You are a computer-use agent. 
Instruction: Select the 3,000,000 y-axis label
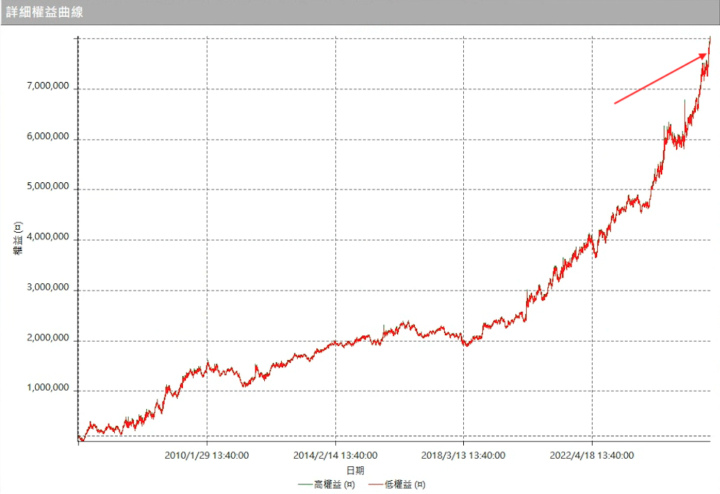[48, 287]
